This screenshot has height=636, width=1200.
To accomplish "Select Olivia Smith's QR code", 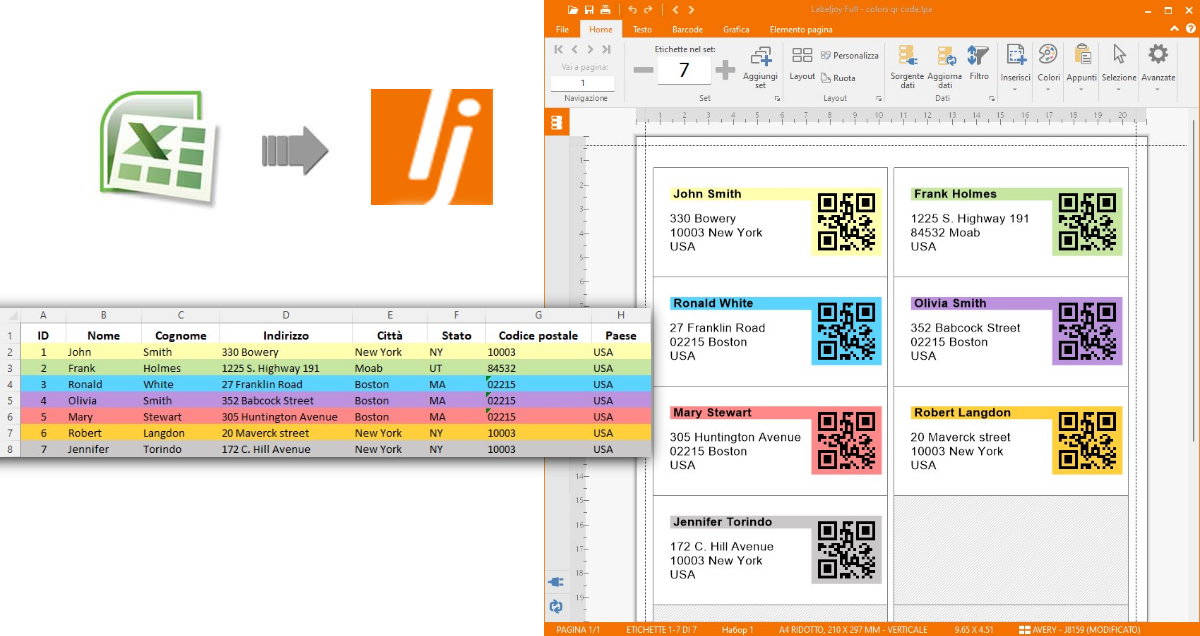I will (1088, 330).
